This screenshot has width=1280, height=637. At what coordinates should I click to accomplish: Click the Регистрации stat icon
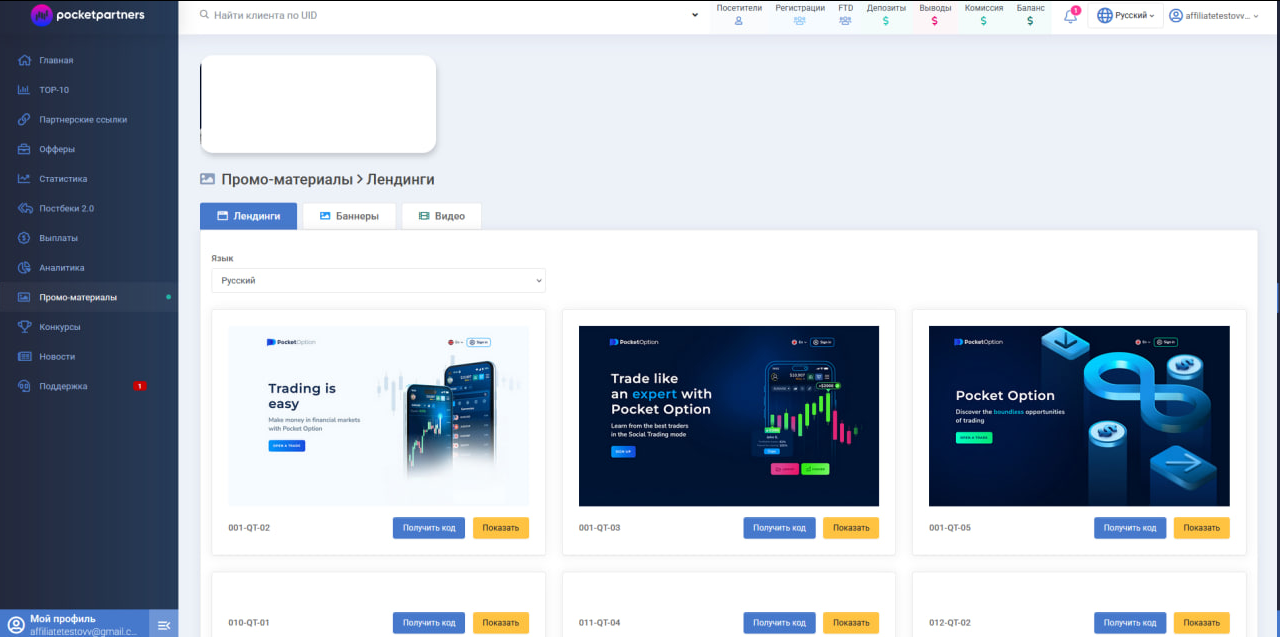800,21
